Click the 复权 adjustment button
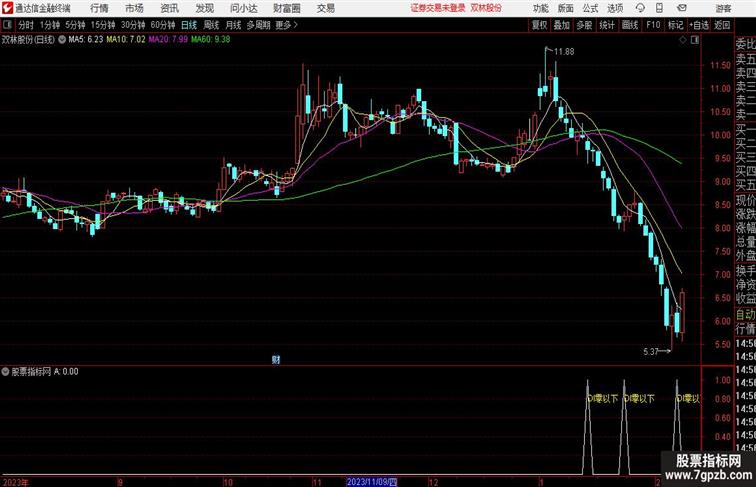756x487 pixels. click(539, 25)
